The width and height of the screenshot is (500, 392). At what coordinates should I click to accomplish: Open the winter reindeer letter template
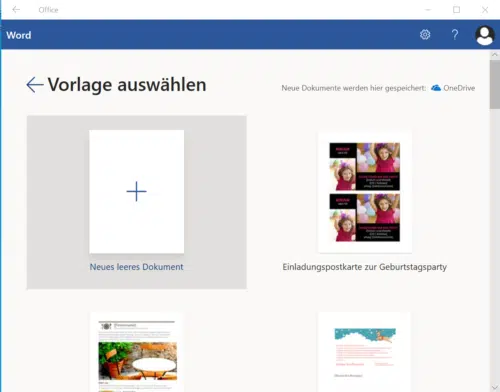tap(364, 352)
